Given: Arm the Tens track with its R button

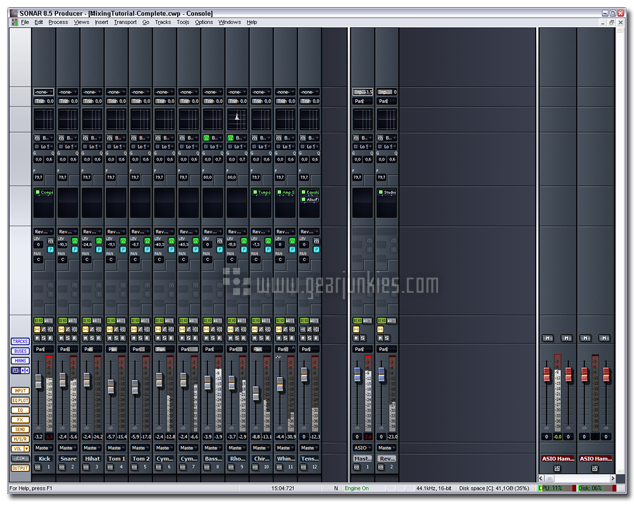Looking at the screenshot, I should click(x=317, y=338).
